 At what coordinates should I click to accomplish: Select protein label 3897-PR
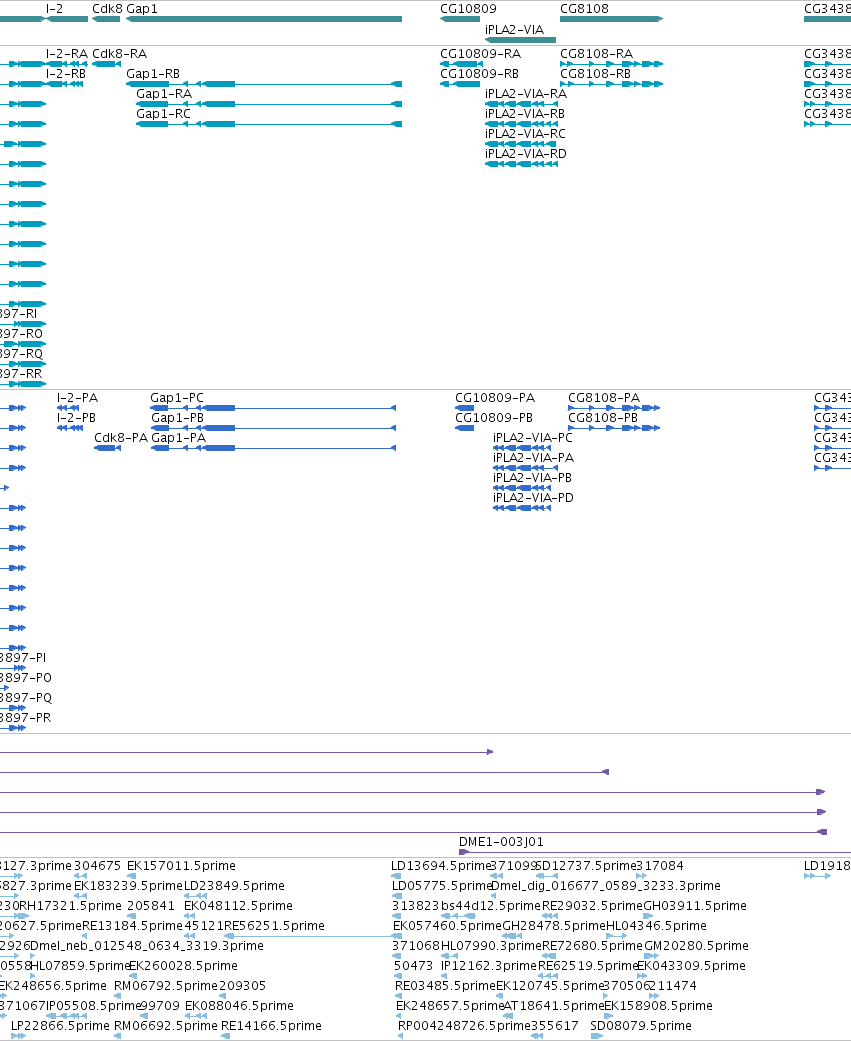[25, 717]
